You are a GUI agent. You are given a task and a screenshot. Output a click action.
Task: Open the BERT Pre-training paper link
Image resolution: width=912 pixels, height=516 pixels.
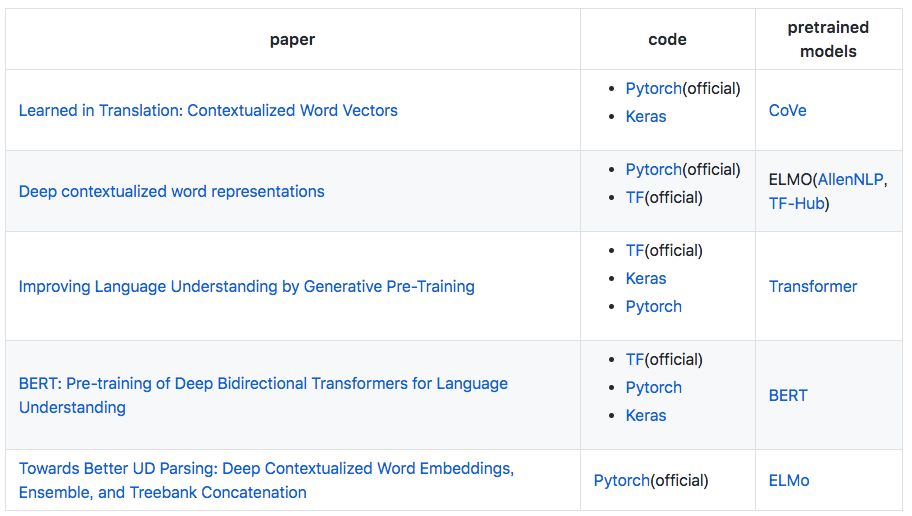[263, 383]
